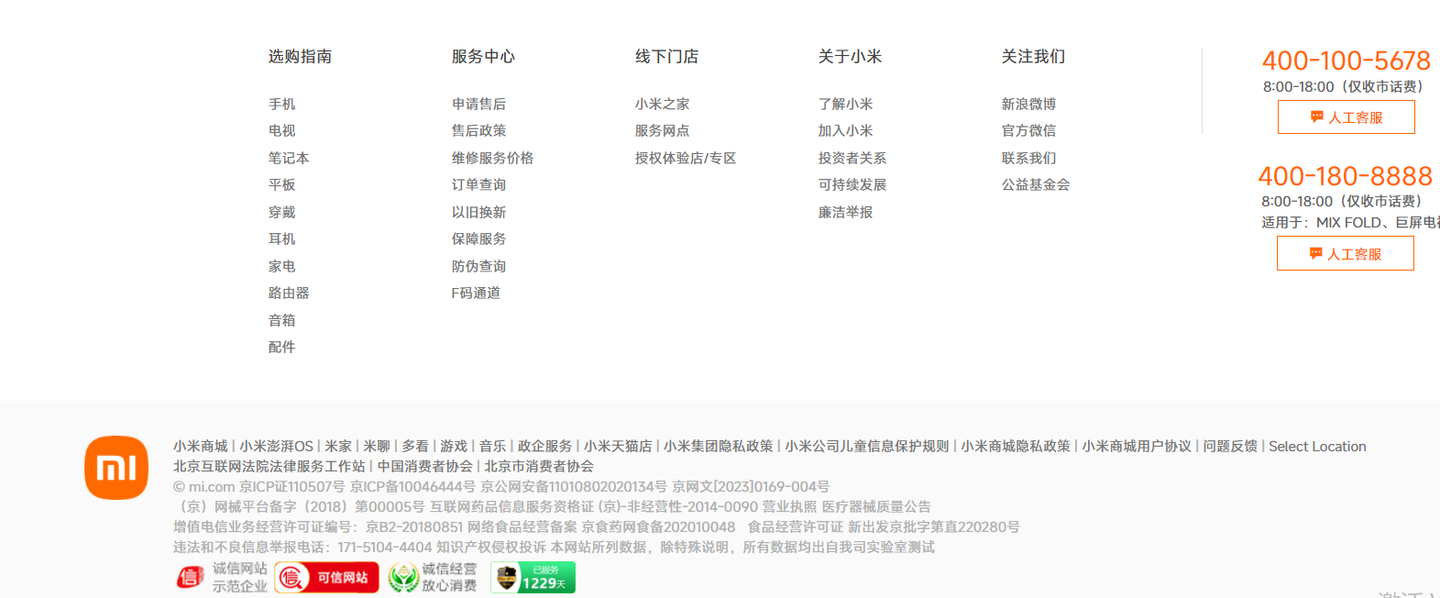
Task: Open 政企服务 footer link
Action: pos(545,446)
